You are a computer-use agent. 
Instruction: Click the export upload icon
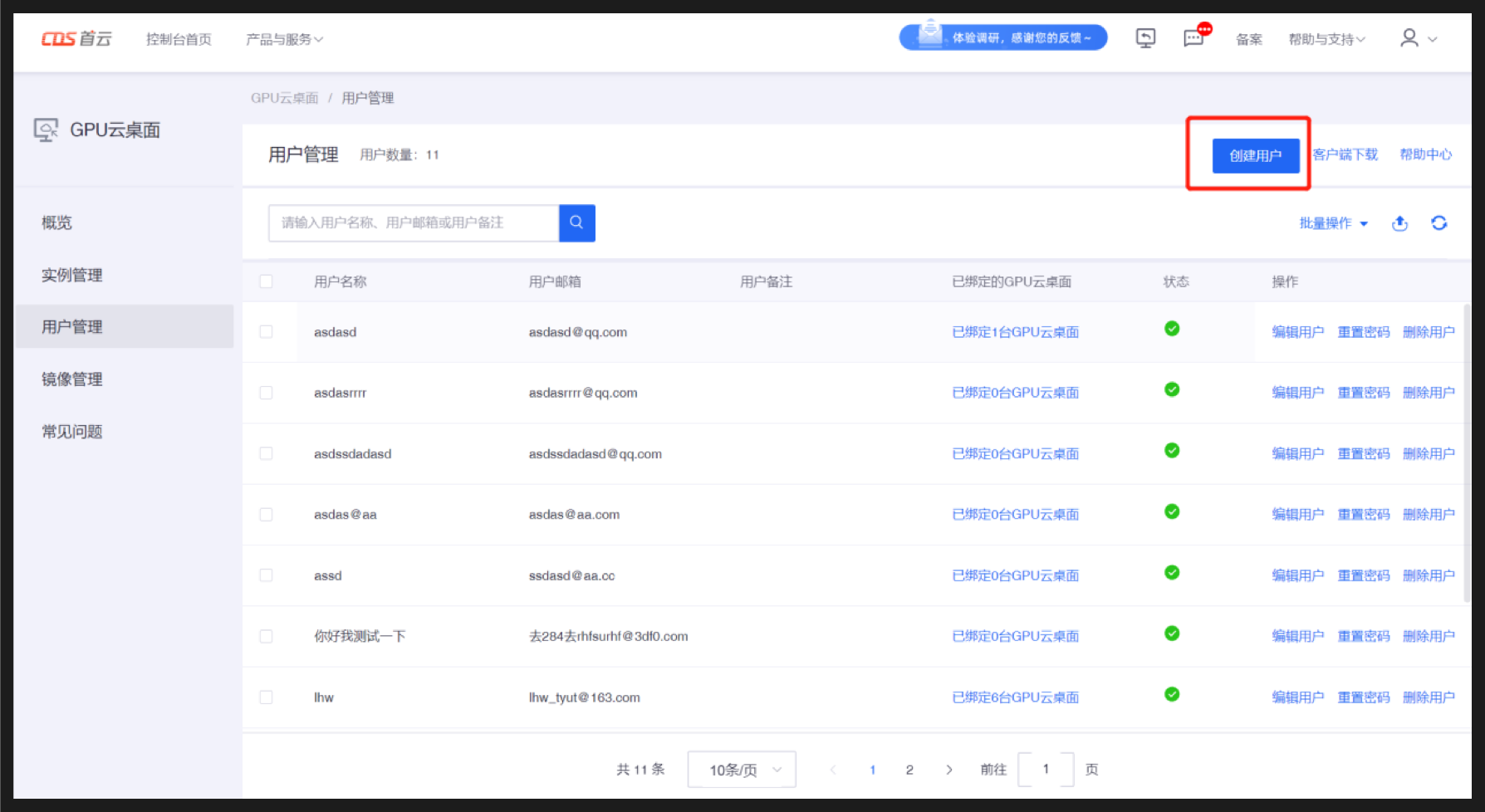coord(1399,223)
